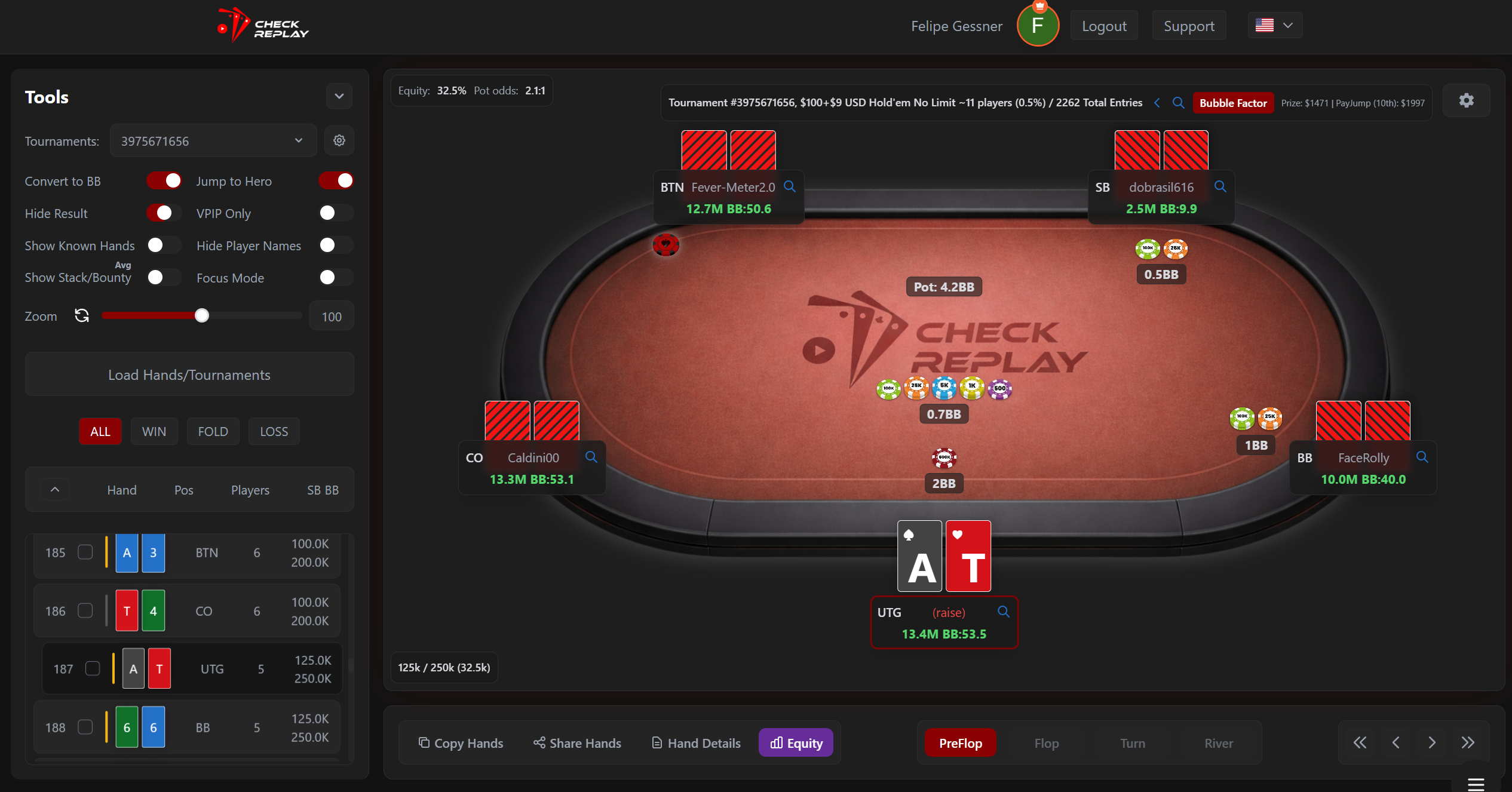Image resolution: width=1512 pixels, height=792 pixels.
Task: Open table settings gear icon
Action: point(1466,100)
